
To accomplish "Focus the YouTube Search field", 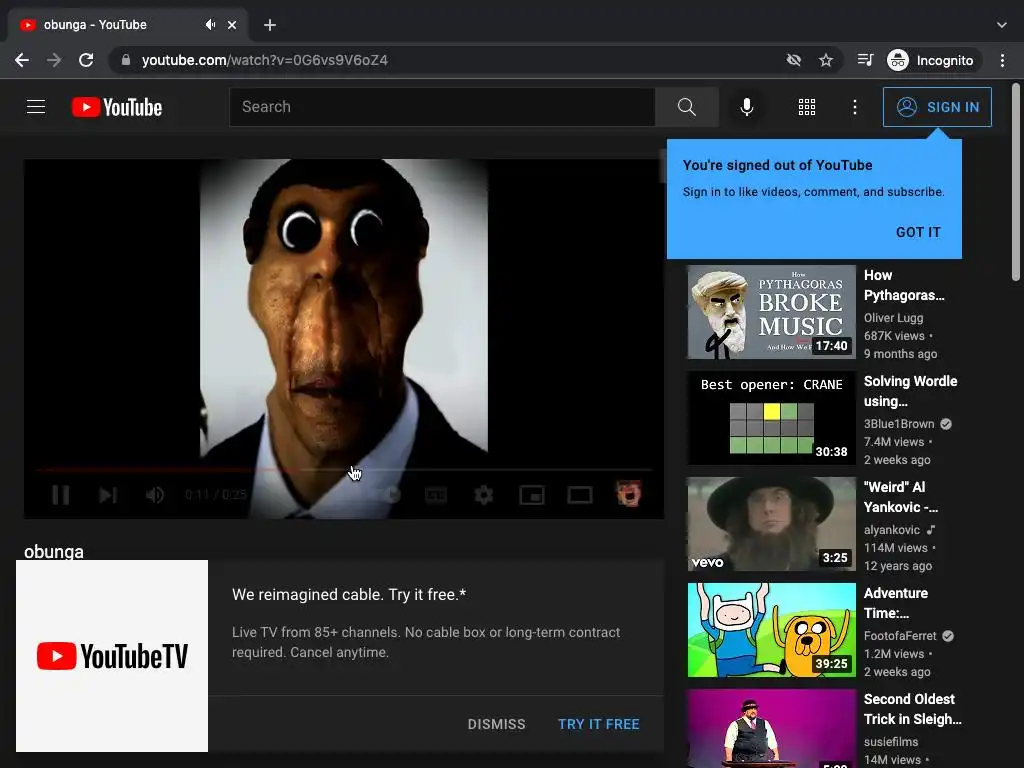I will [442, 107].
